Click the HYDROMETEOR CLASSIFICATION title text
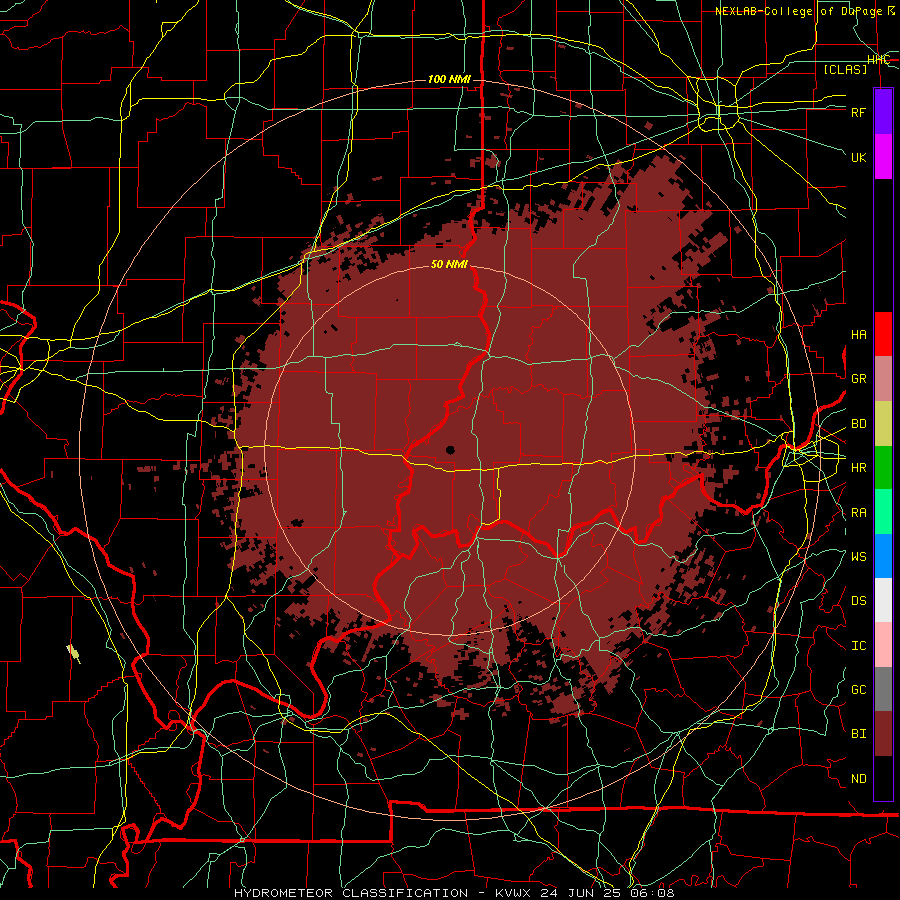The width and height of the screenshot is (900, 900). click(x=351, y=893)
